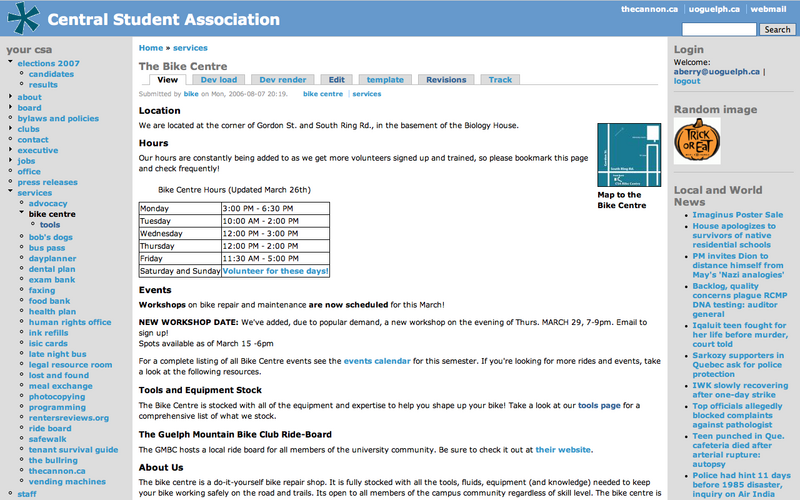Open food bank sidebar link
800x500 pixels.
click(x=49, y=301)
